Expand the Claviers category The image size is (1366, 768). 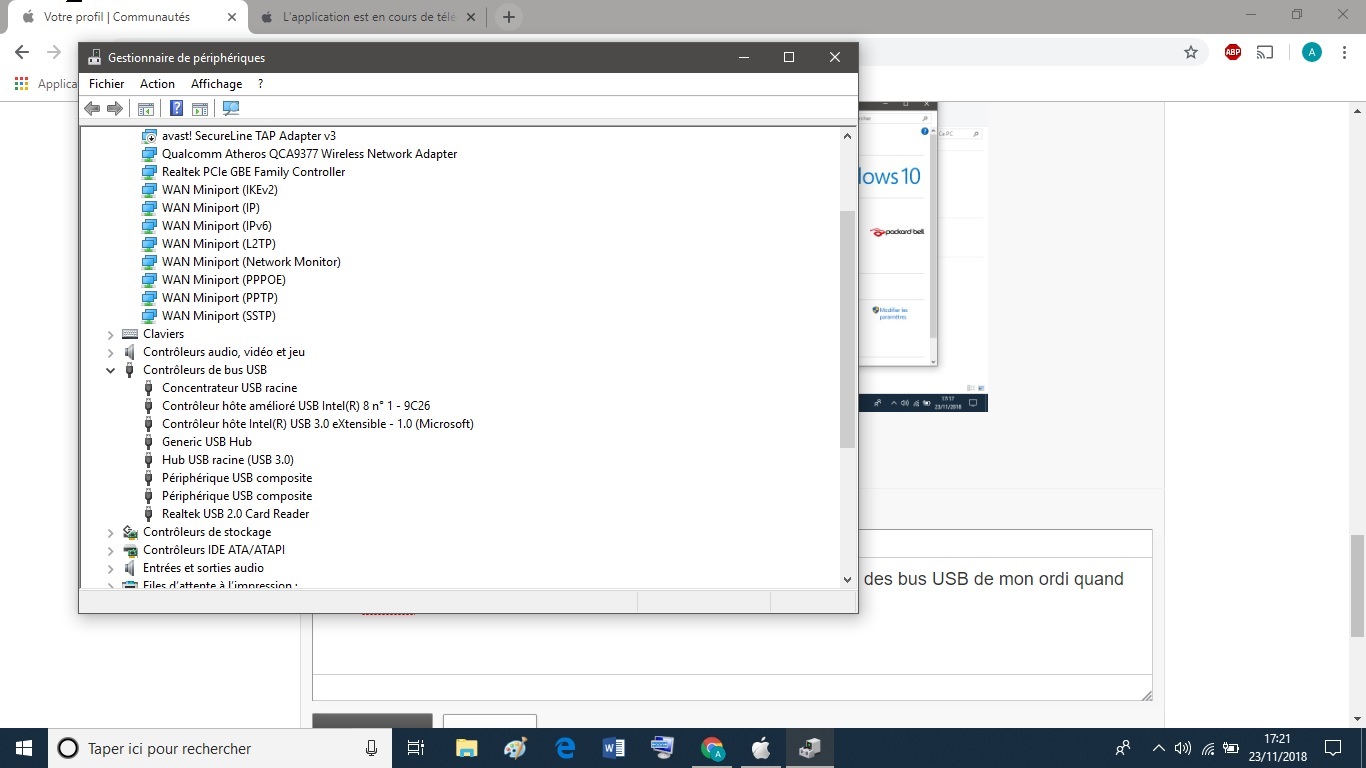click(111, 334)
